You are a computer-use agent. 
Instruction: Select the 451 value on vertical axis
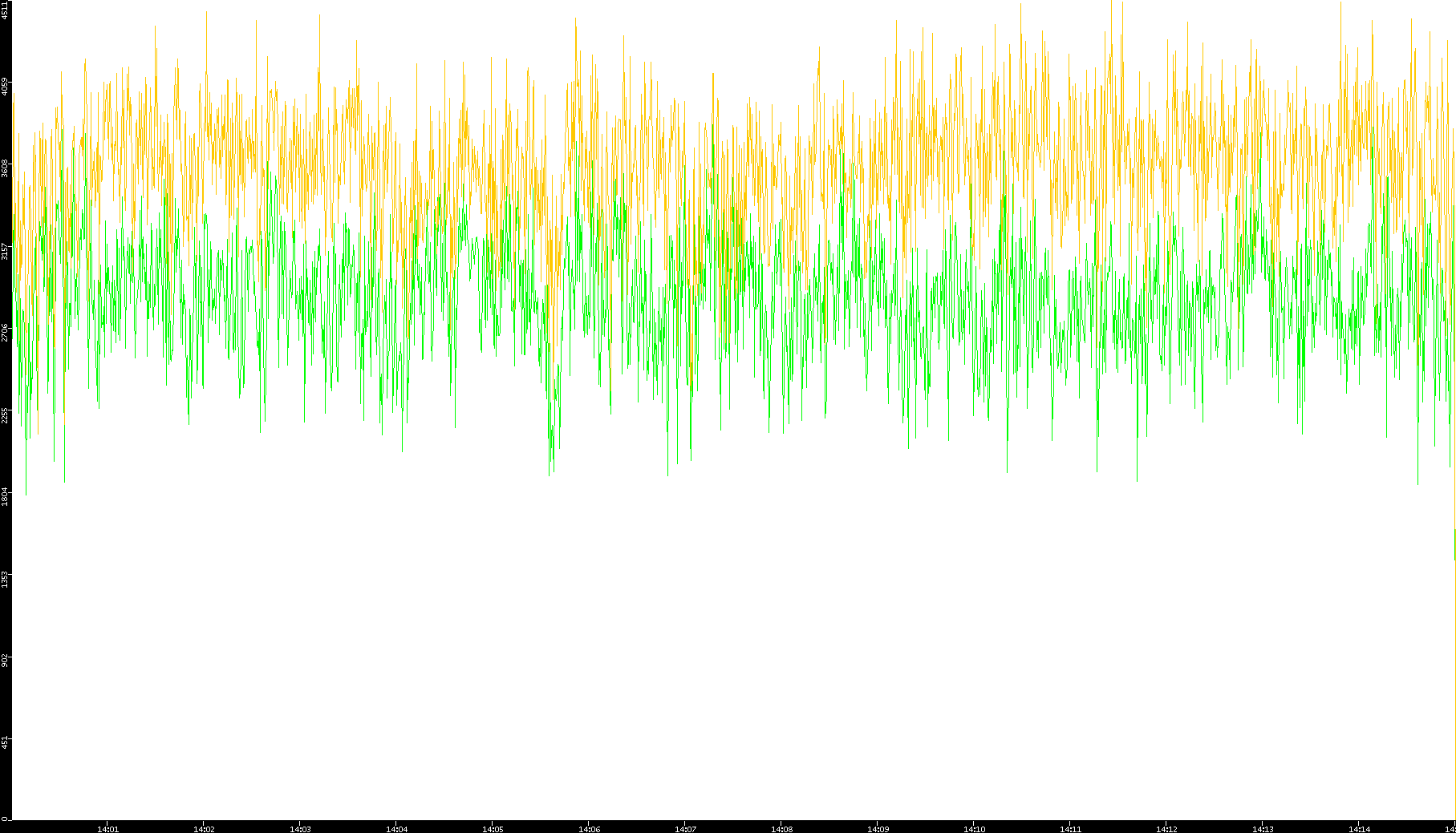click(x=6, y=742)
